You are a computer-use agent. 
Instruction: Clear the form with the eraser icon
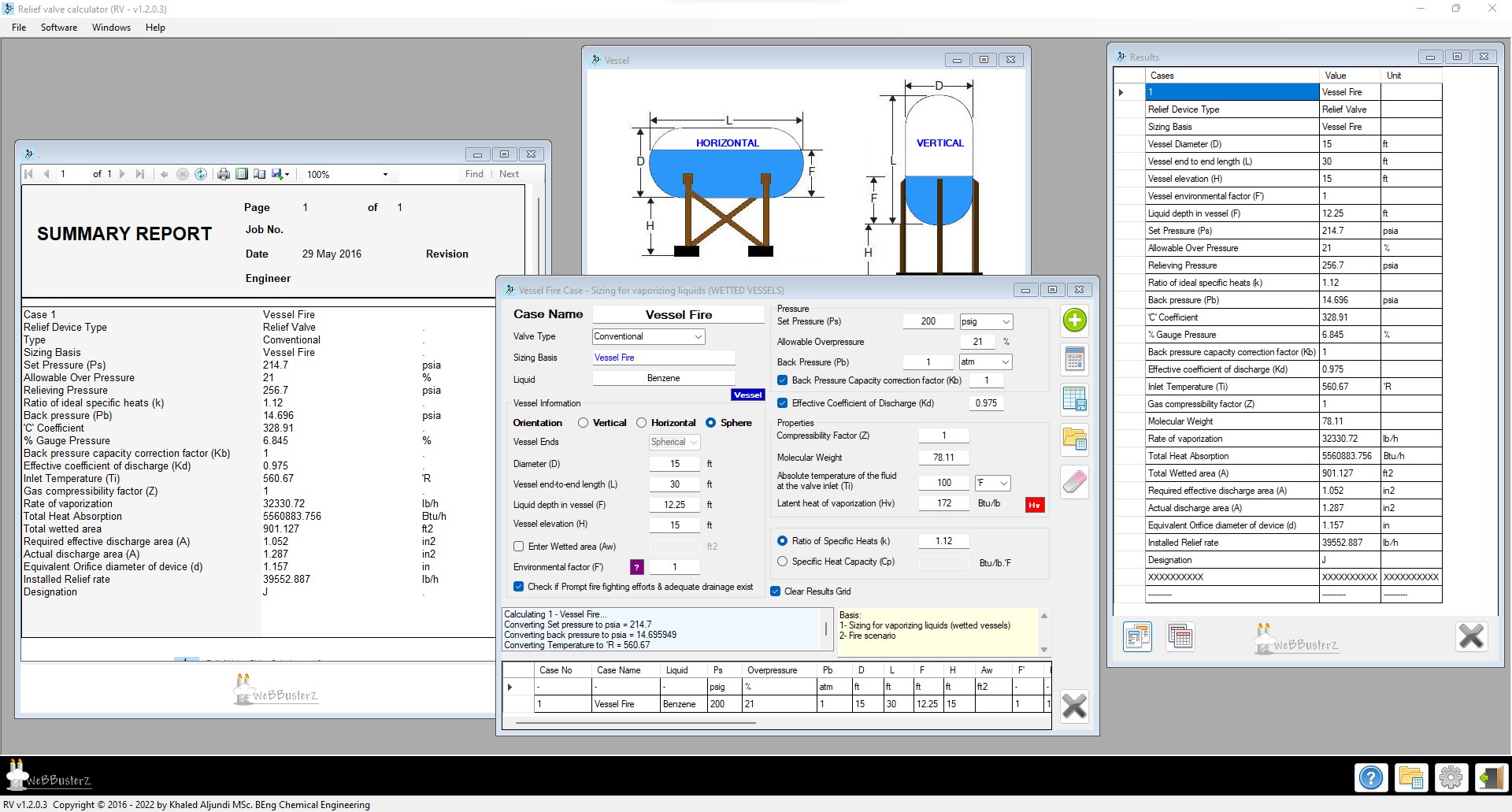[1073, 481]
